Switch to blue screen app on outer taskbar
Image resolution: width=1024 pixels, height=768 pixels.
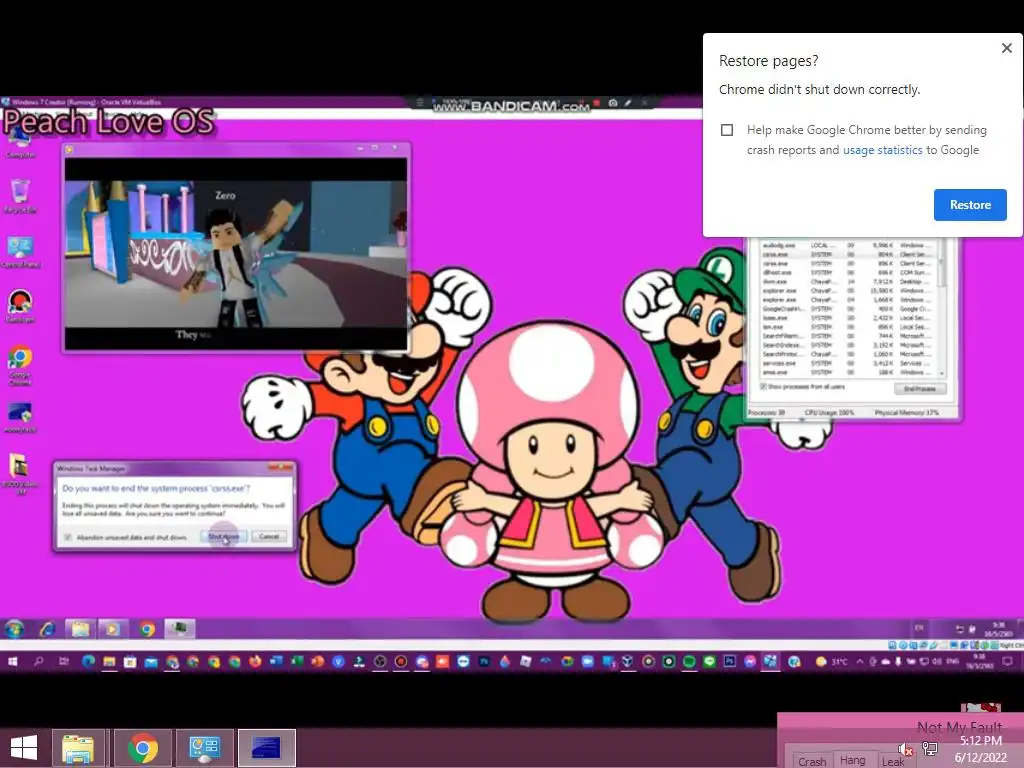(266, 748)
